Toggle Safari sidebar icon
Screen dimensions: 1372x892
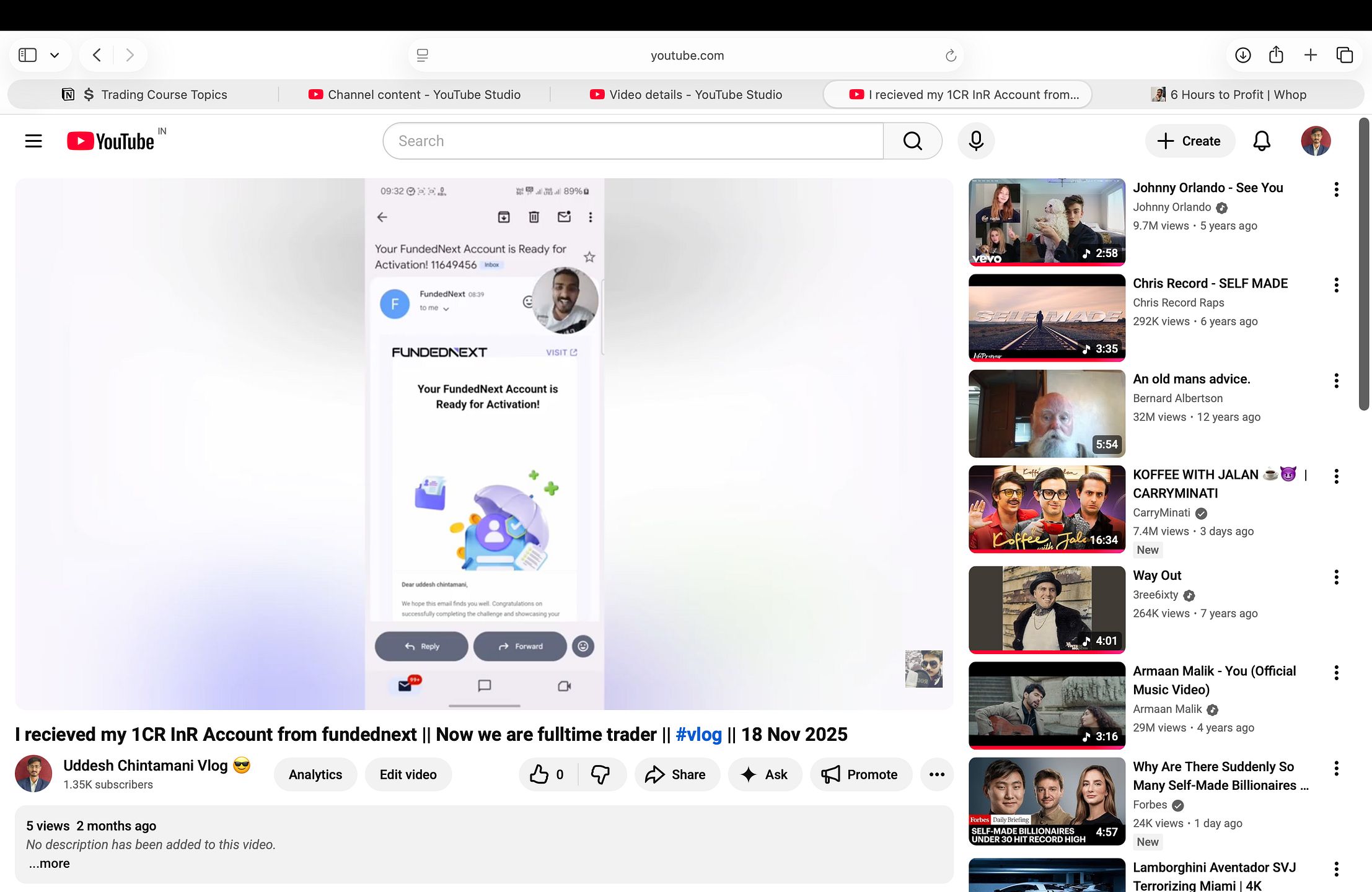pyautogui.click(x=28, y=55)
